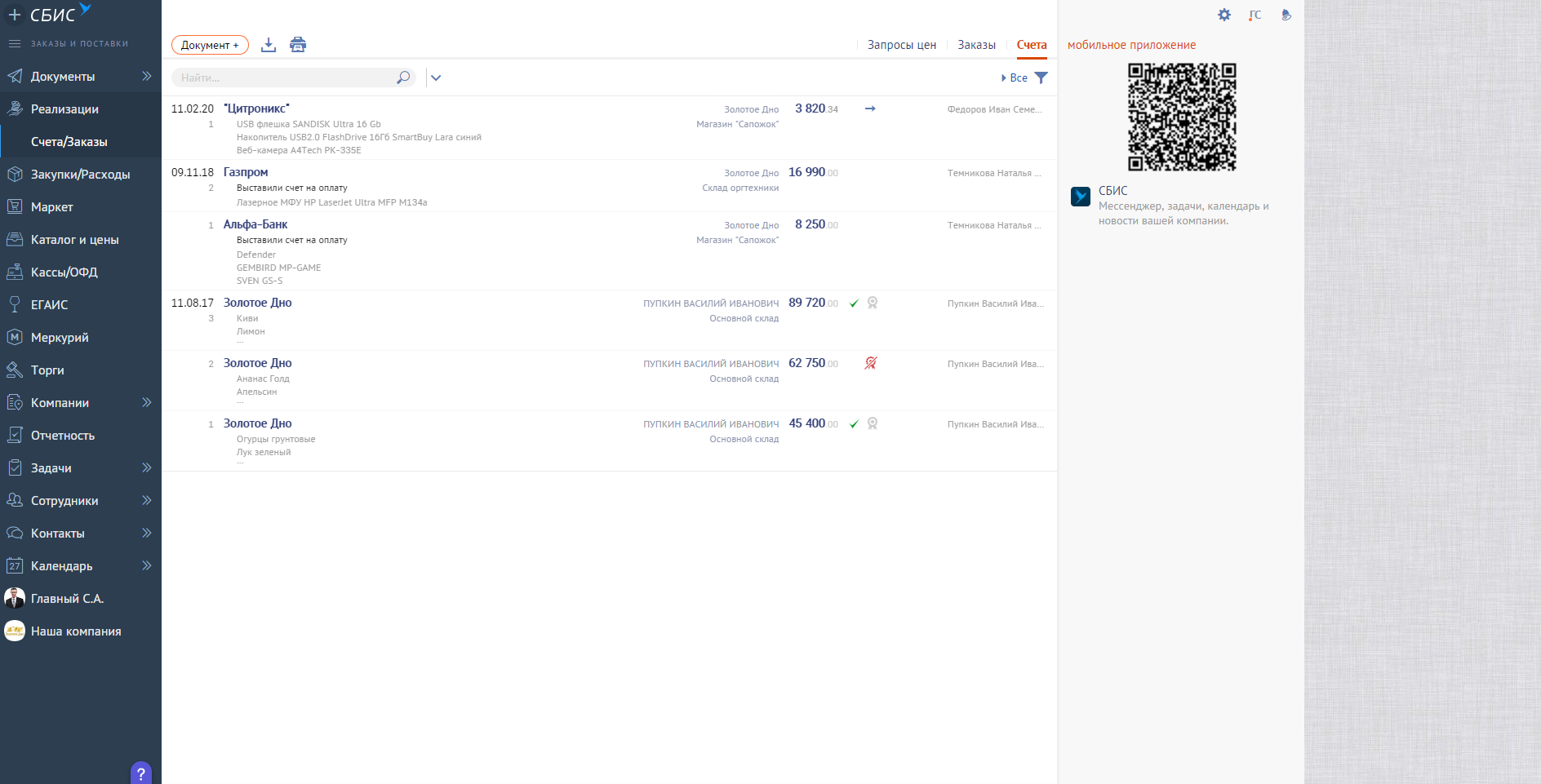Open Документы section in sidebar

coord(63,76)
